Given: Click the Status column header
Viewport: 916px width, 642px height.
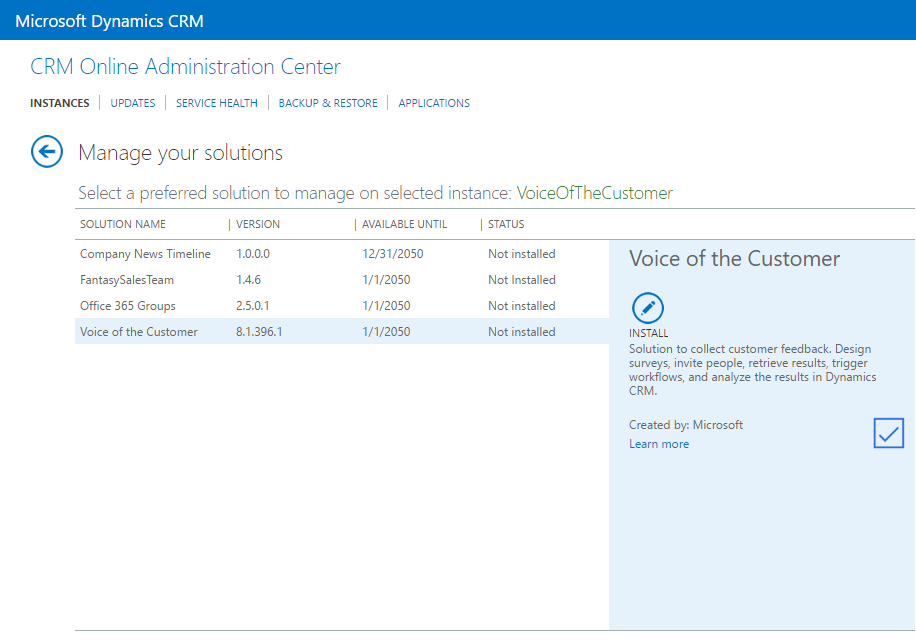Looking at the screenshot, I should click(506, 224).
